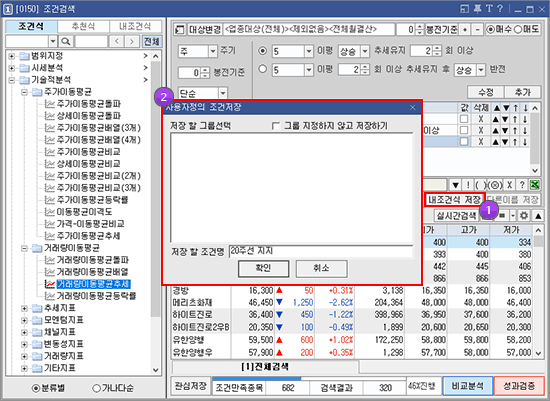Select the 매도 radio button
Screen dimensions: 550x401
(x=518, y=29)
